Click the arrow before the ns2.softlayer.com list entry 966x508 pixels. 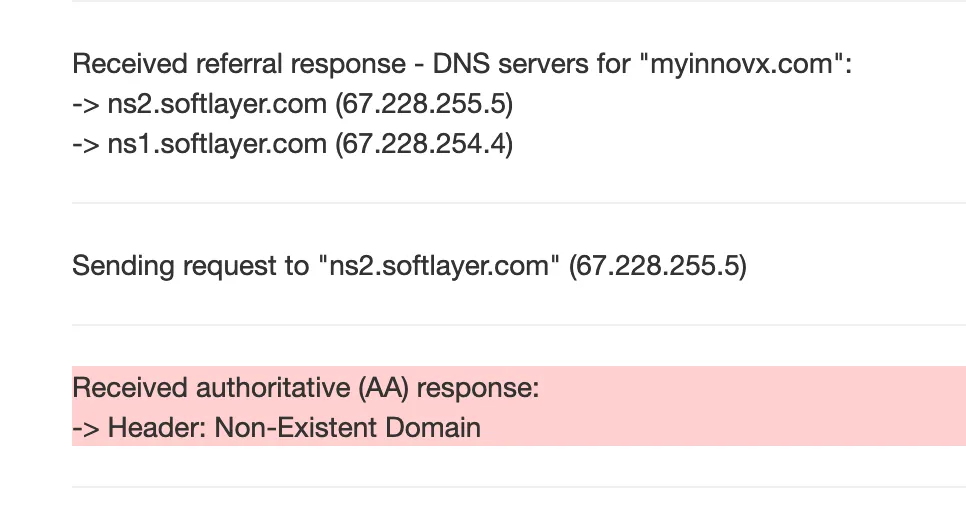[86, 104]
